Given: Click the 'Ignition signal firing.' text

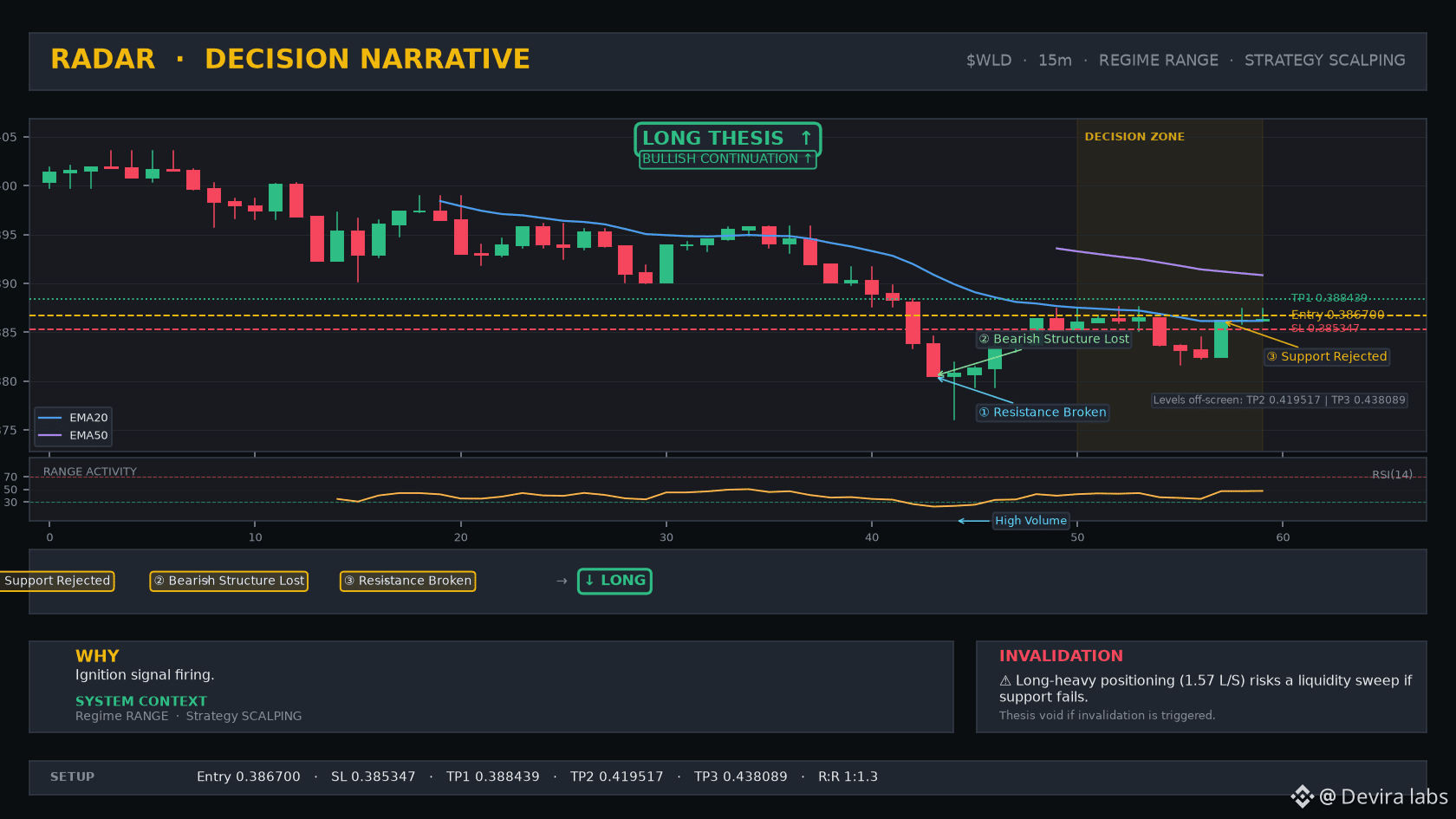Looking at the screenshot, I should click(x=145, y=675).
